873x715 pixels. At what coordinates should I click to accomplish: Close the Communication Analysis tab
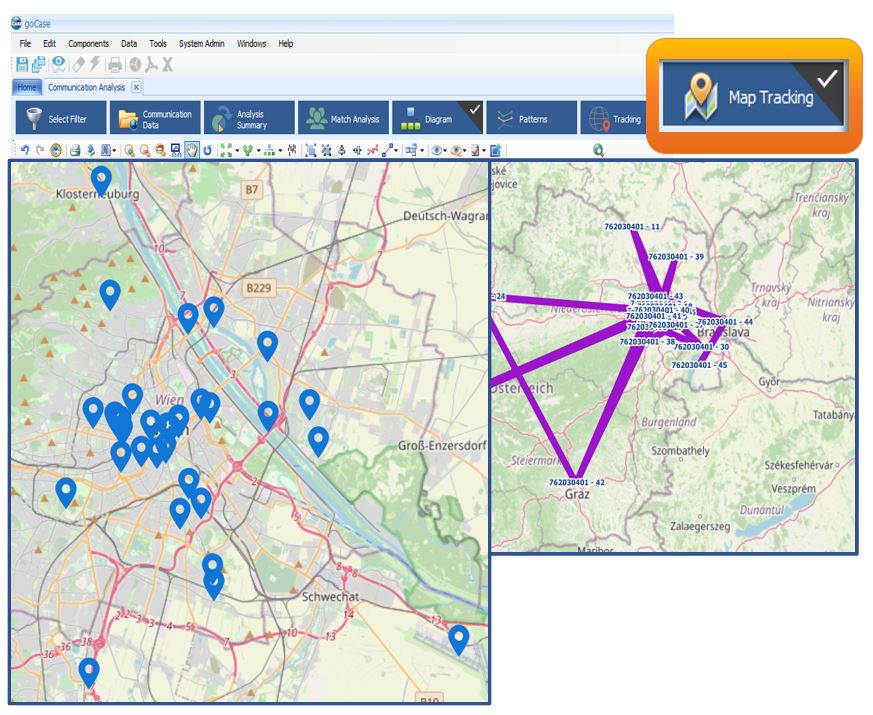pyautogui.click(x=136, y=87)
